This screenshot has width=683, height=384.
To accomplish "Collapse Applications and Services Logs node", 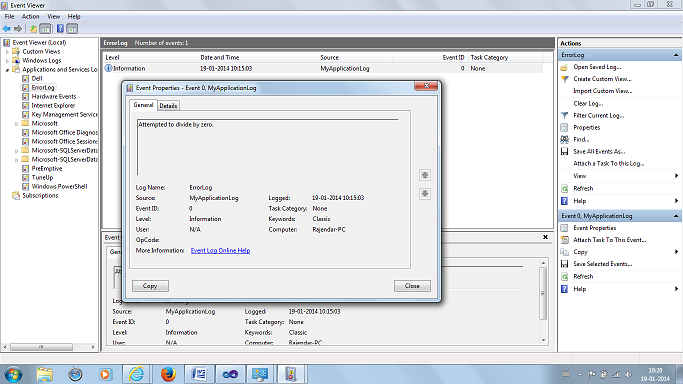I will point(7,70).
